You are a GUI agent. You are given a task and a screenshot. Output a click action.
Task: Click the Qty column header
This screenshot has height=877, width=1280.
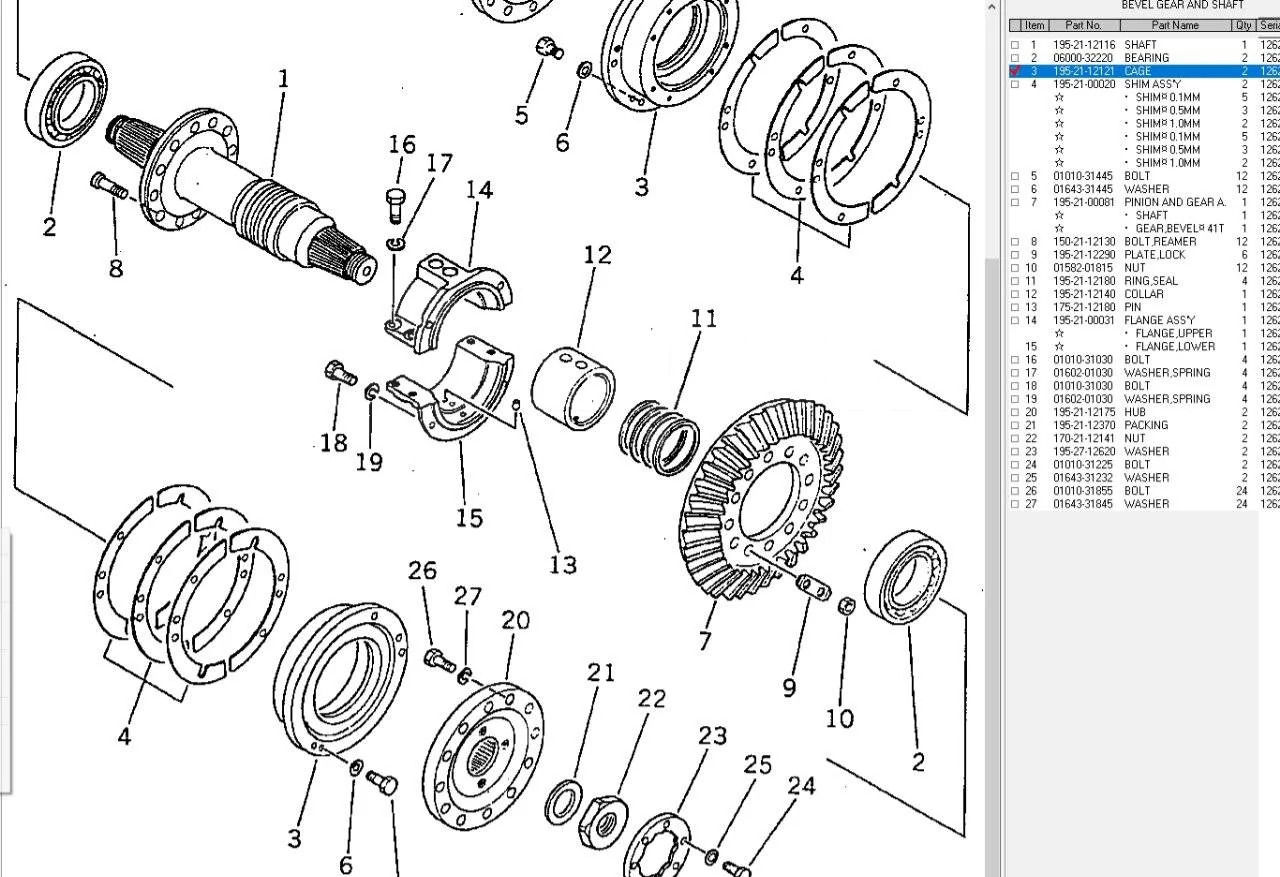1244,25
